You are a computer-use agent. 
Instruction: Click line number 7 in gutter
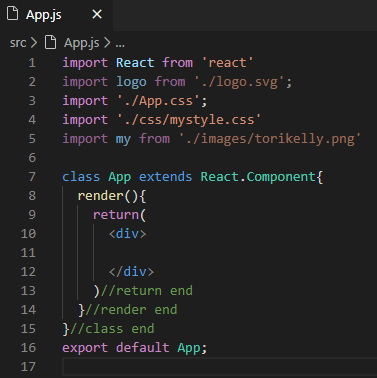click(x=32, y=177)
